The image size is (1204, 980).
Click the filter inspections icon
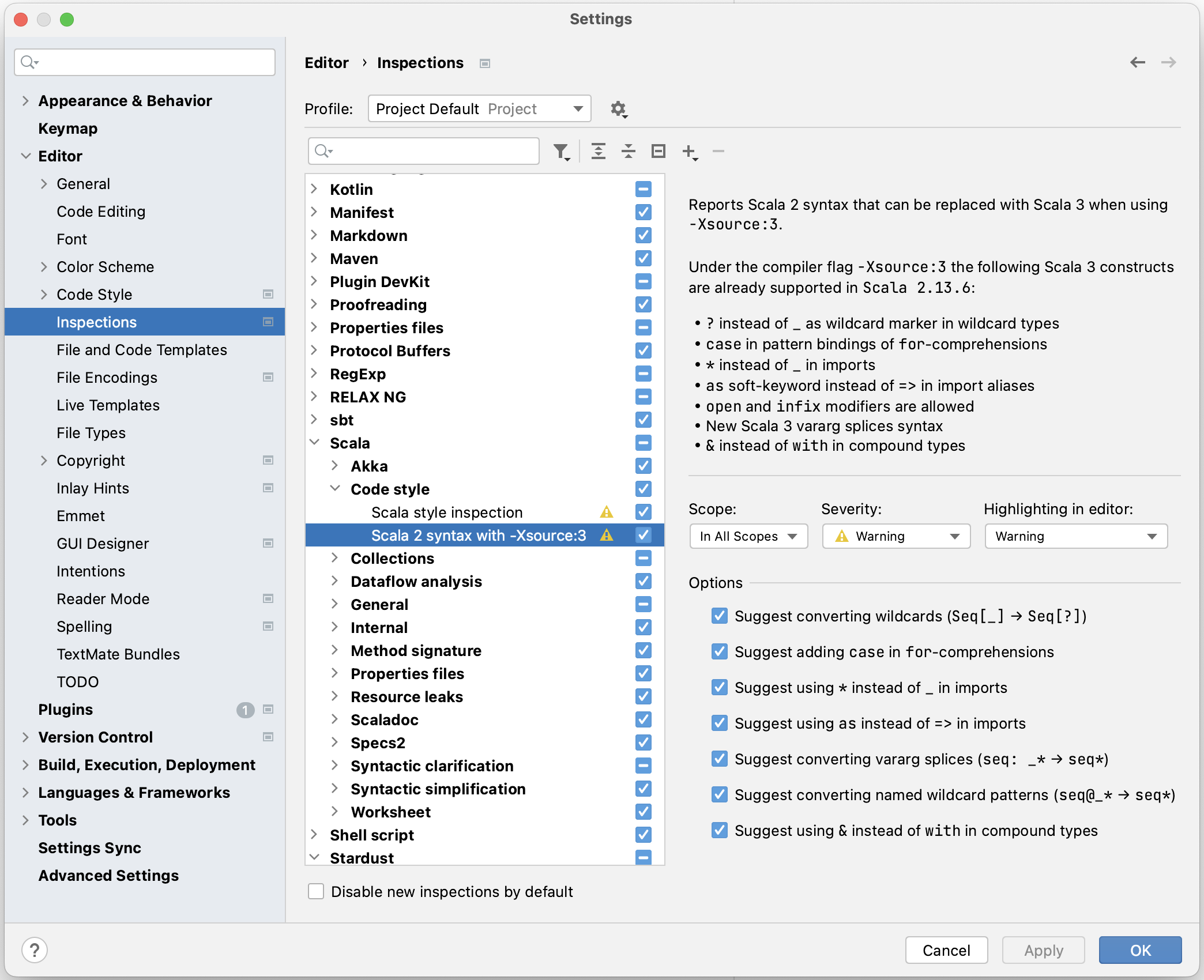point(561,152)
